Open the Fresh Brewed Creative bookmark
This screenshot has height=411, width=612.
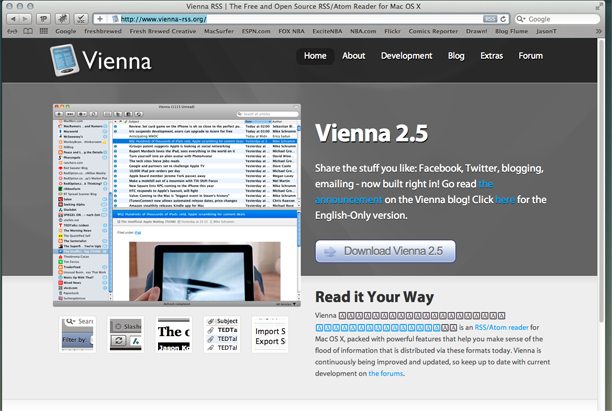coord(163,31)
